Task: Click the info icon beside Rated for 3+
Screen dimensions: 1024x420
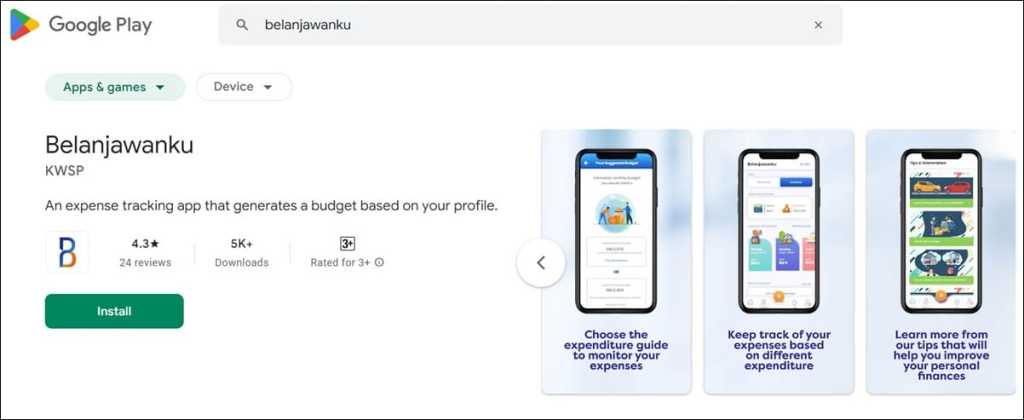Action: pos(379,263)
